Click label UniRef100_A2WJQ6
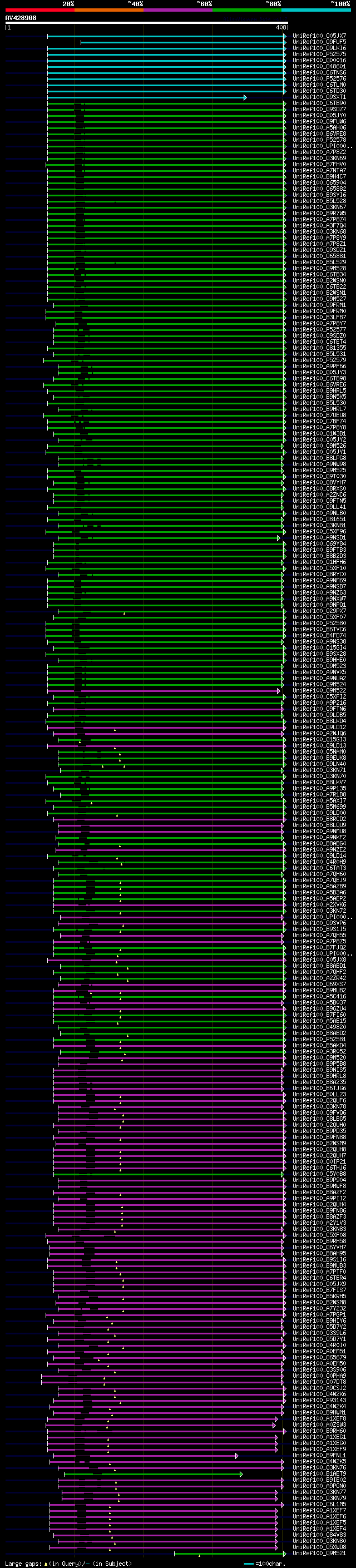The image size is (356, 1568). click(x=319, y=733)
